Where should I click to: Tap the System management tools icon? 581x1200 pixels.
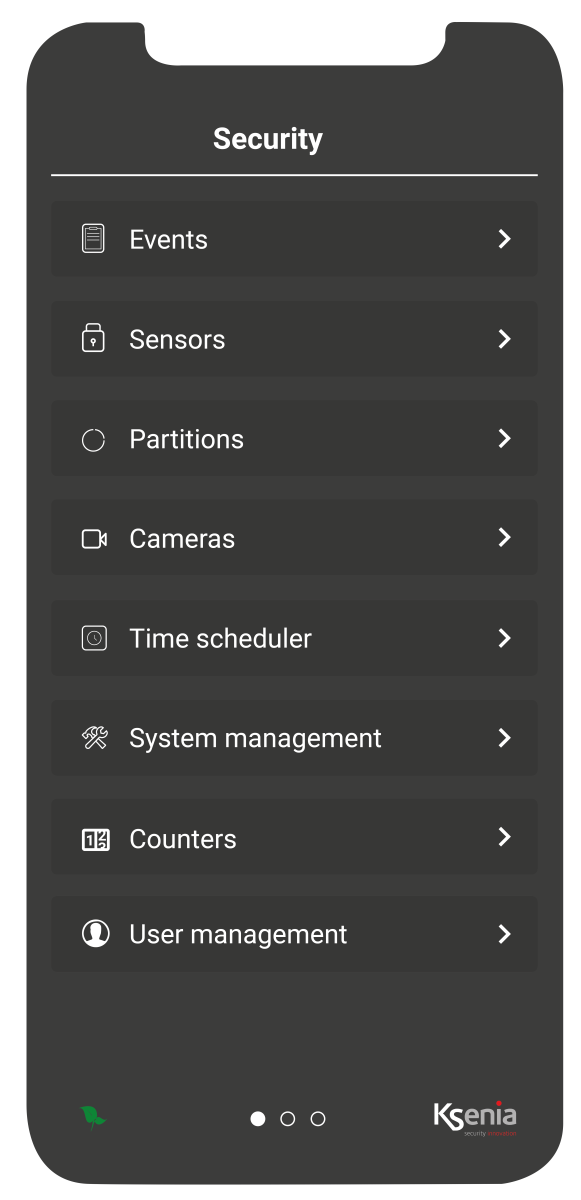(x=93, y=738)
